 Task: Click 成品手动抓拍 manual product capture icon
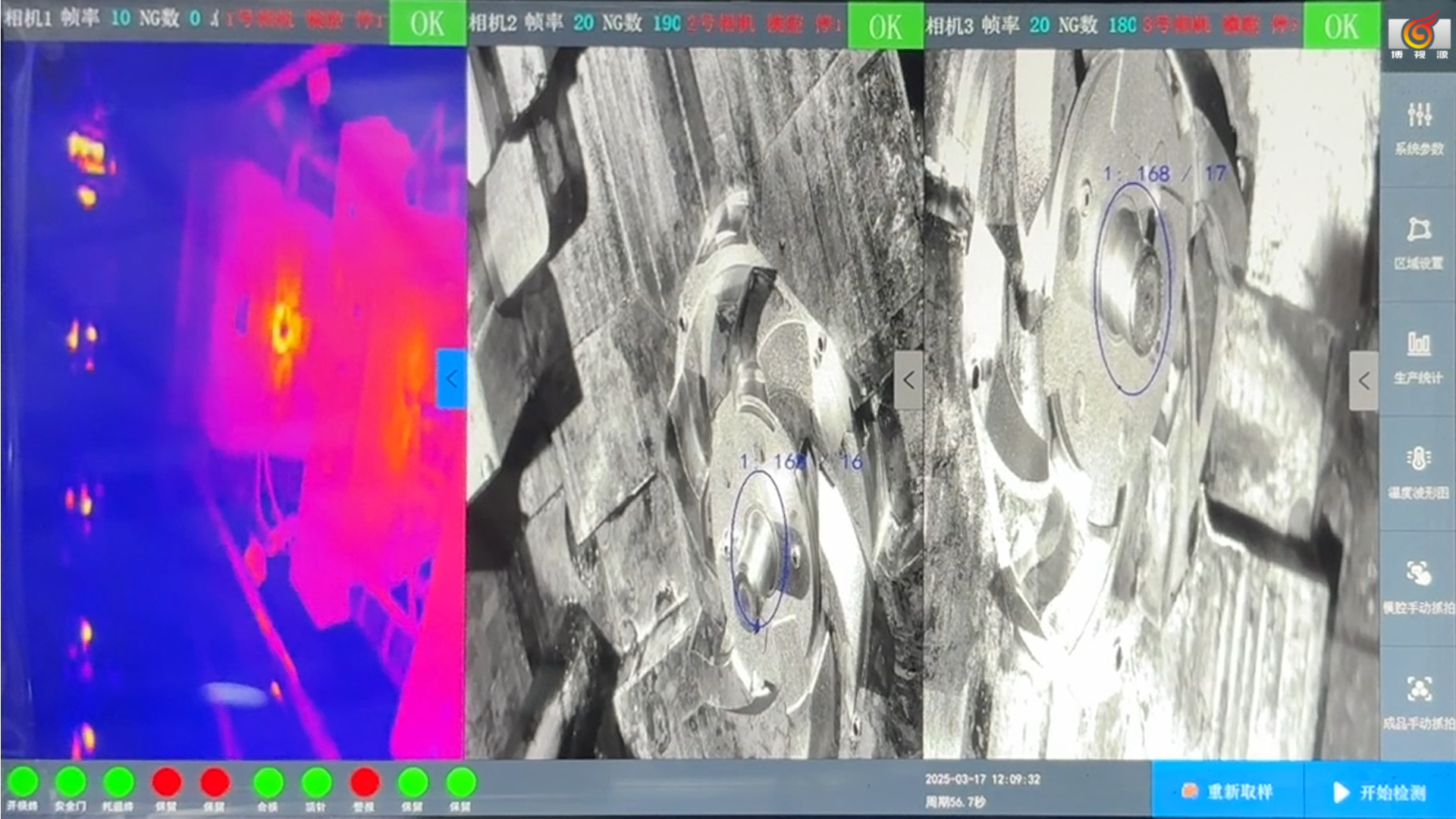(1419, 689)
